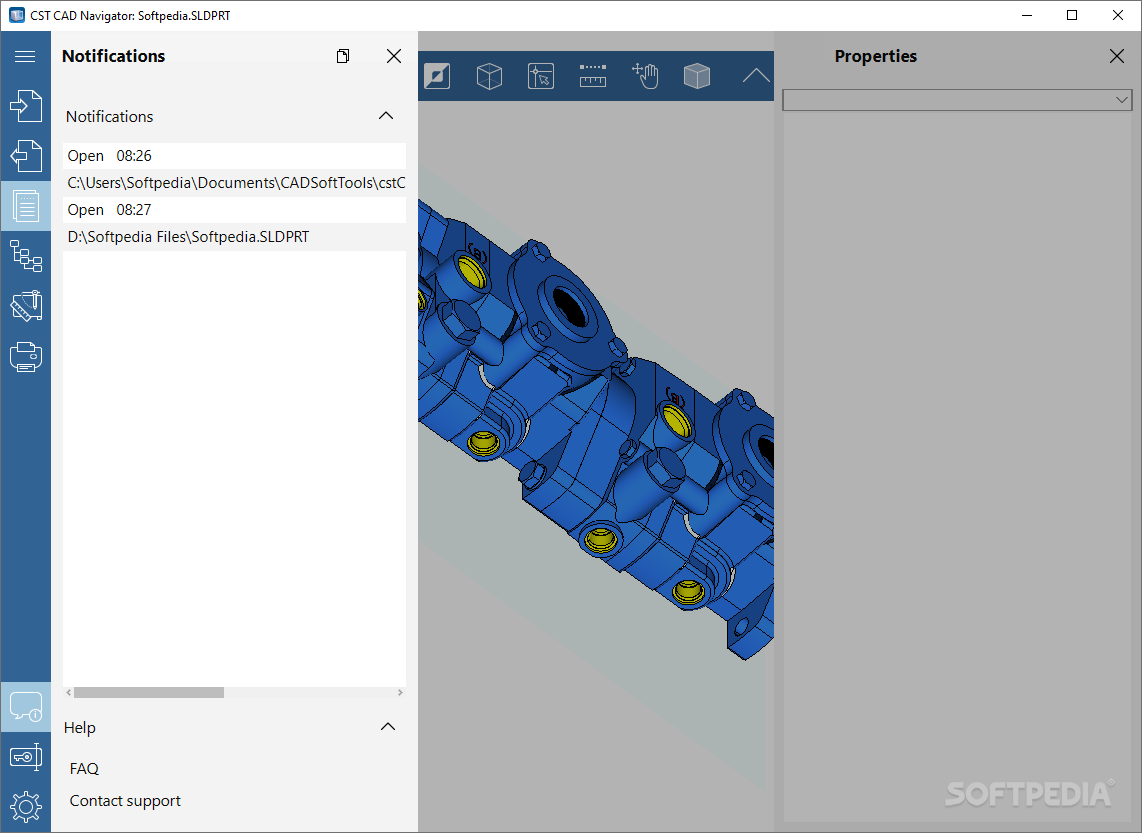This screenshot has width=1142, height=833.
Task: Select the Open 08:27 notification entry
Action: (x=234, y=210)
